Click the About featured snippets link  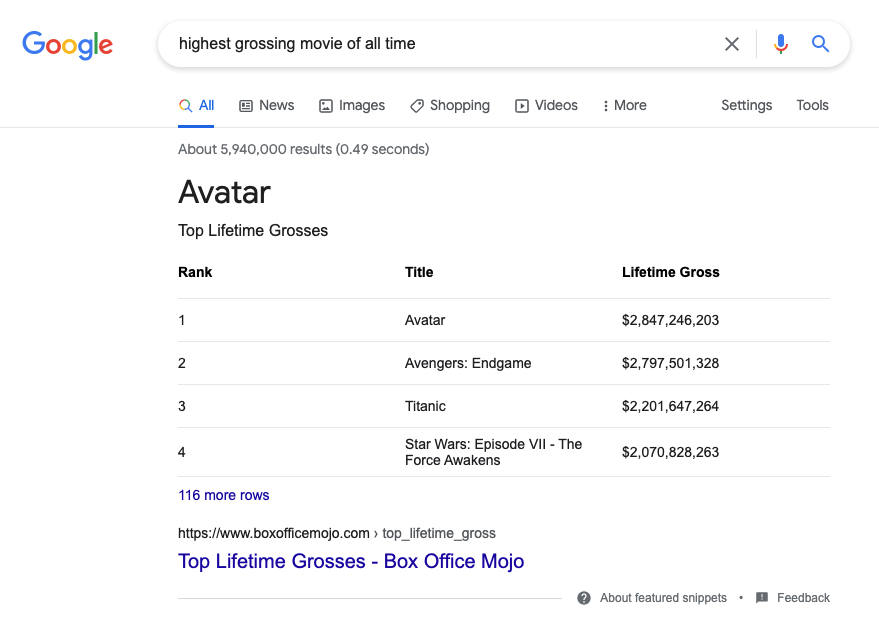point(663,598)
